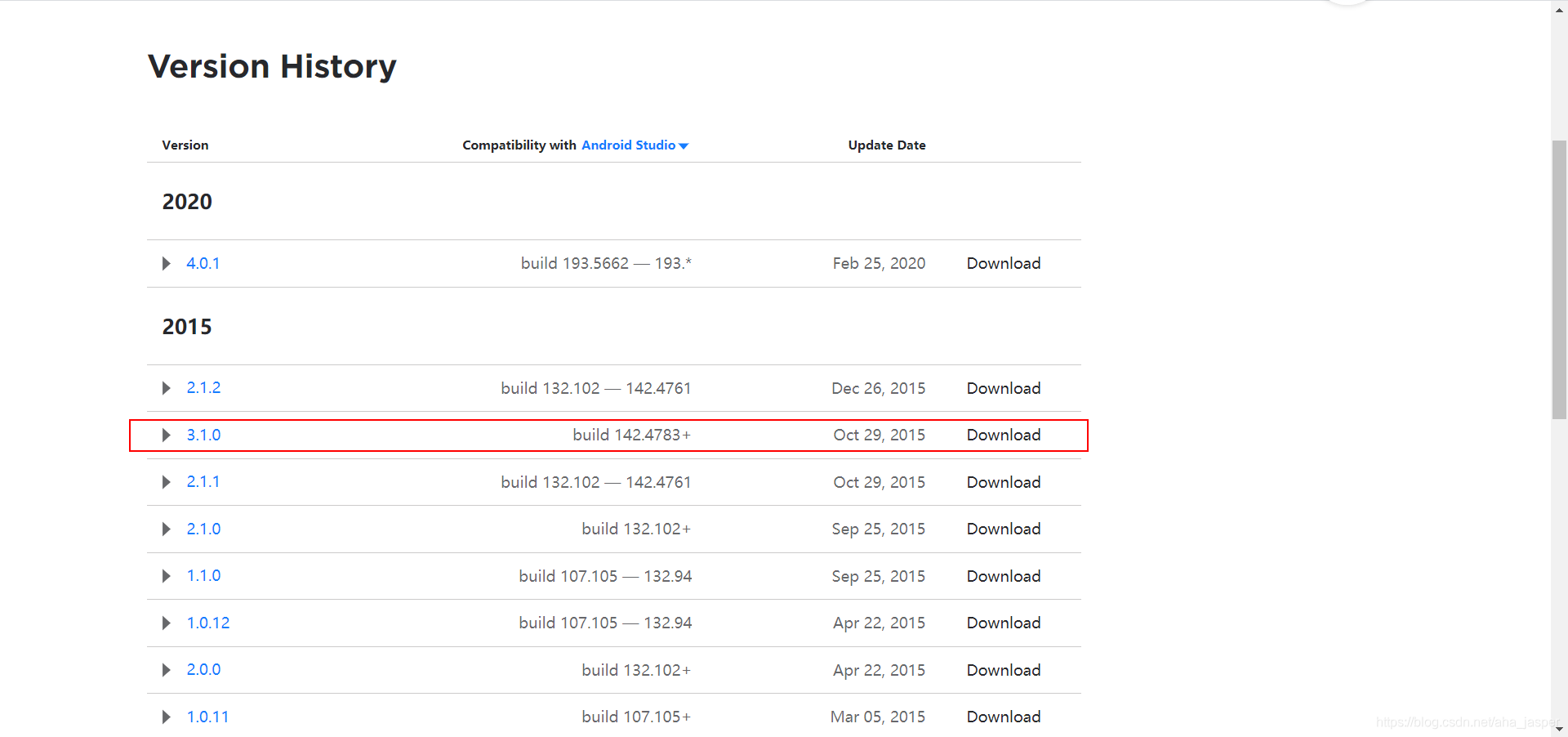Select 'build 107.105+' compatibility text
This screenshot has height=737, width=1568.
pyautogui.click(x=636, y=717)
